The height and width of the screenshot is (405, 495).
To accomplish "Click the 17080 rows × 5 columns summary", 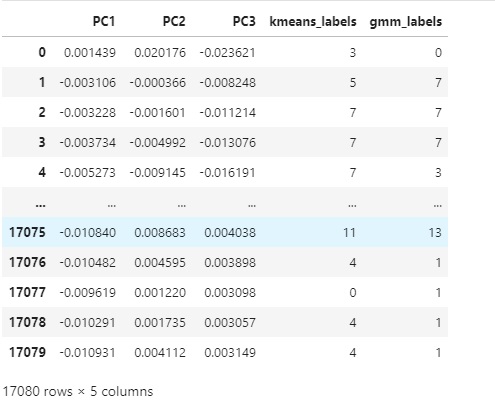I will (78, 391).
